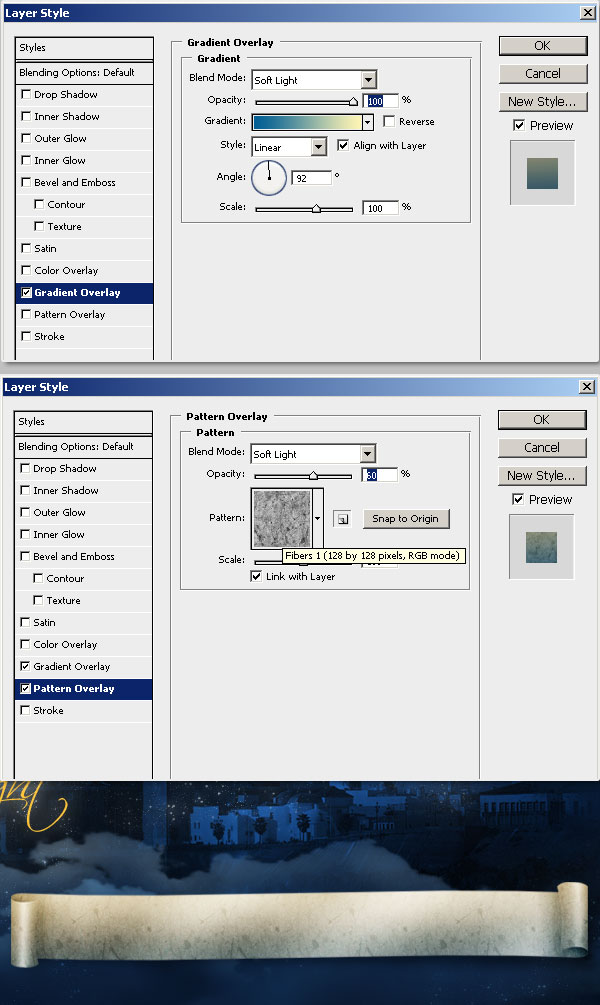Toggle Preview checkbox in upper dialog
This screenshot has width=600, height=1005.
pyautogui.click(x=519, y=125)
